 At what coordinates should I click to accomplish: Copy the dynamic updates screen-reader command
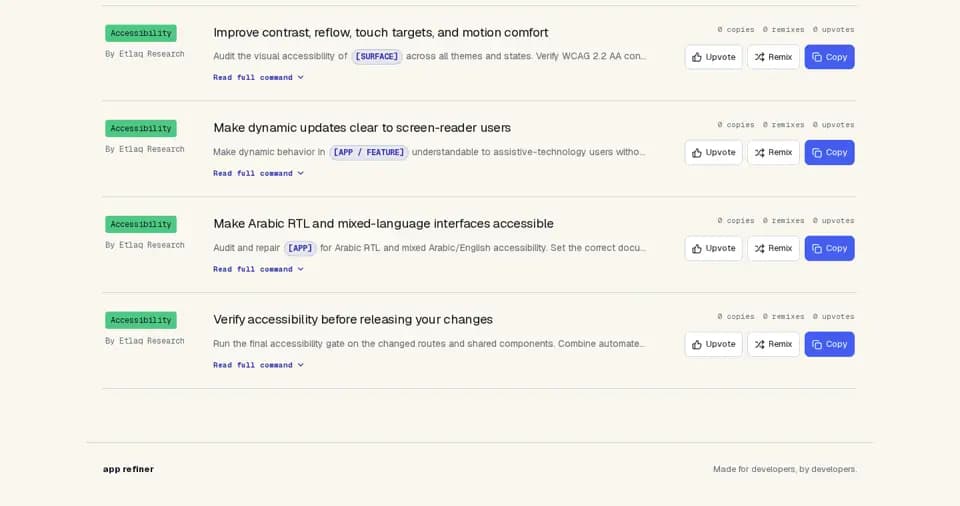click(x=829, y=153)
